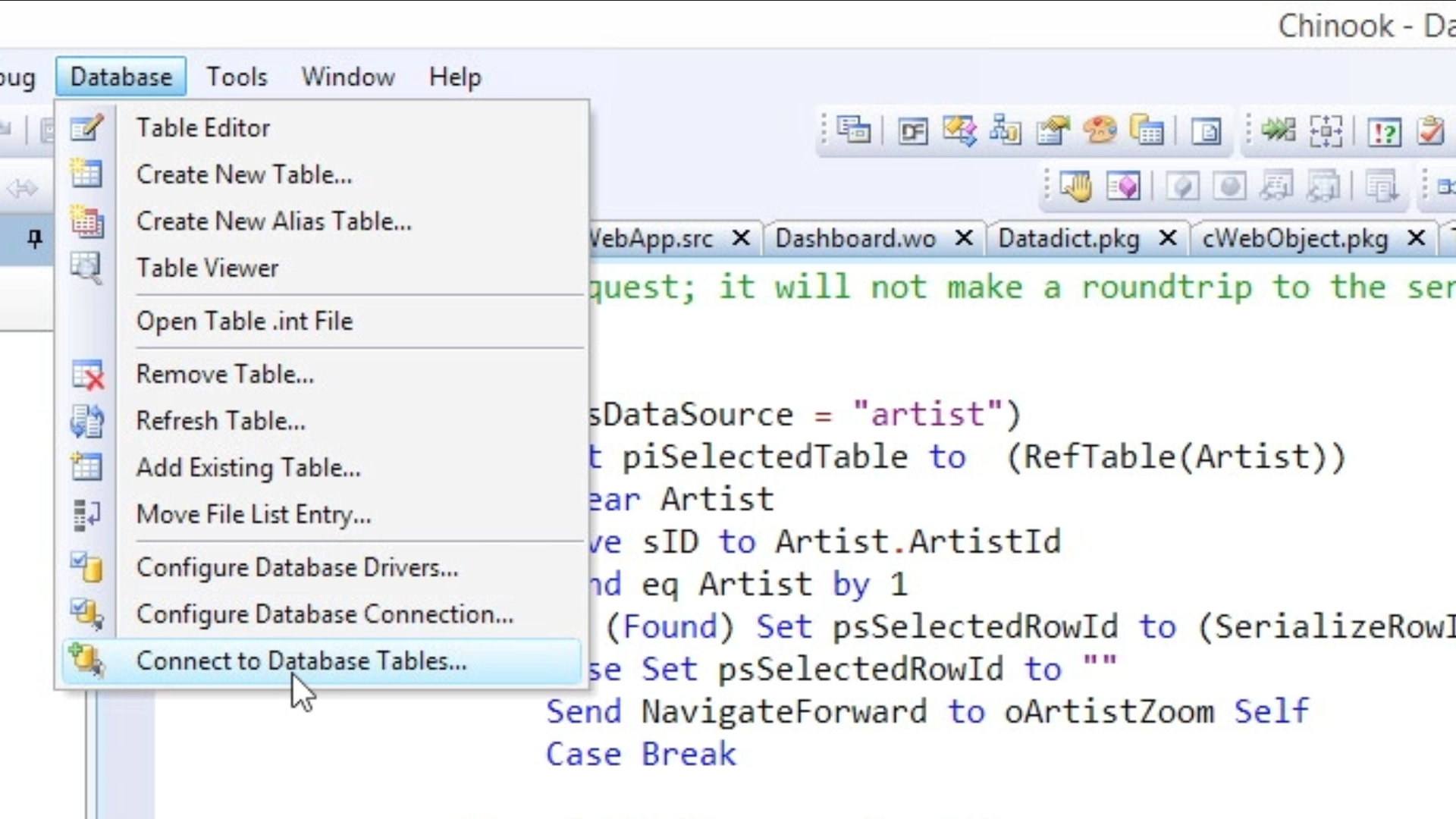Click the purple cube toolbar icon
Image resolution: width=1456 pixels, height=819 pixels.
click(x=1123, y=186)
